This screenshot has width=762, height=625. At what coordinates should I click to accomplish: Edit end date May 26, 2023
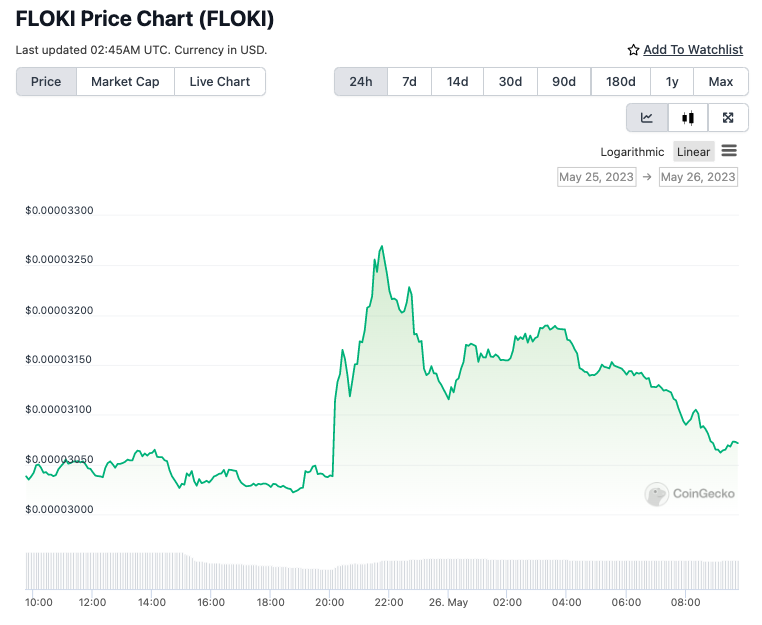698,177
